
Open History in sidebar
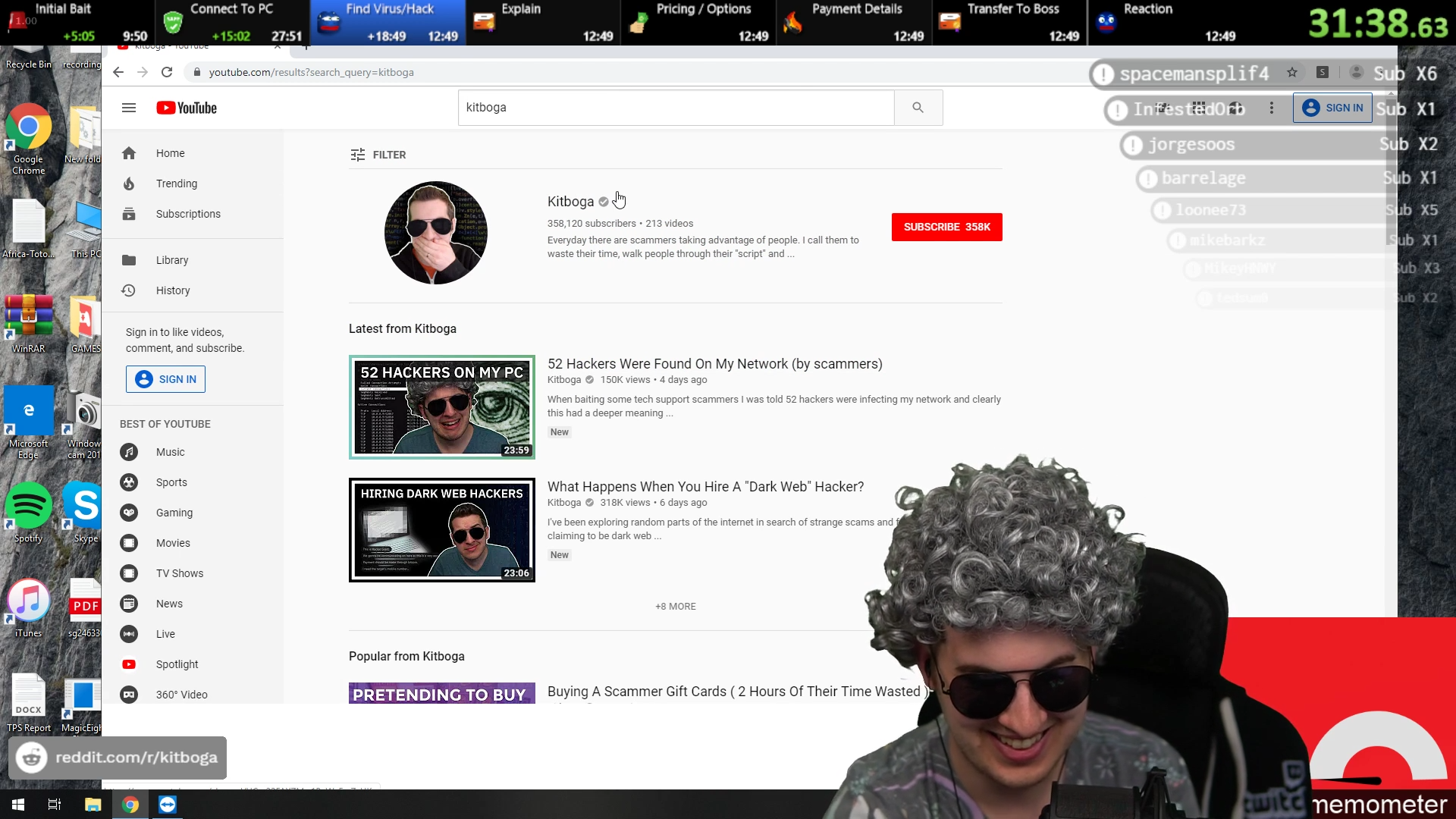(193, 290)
